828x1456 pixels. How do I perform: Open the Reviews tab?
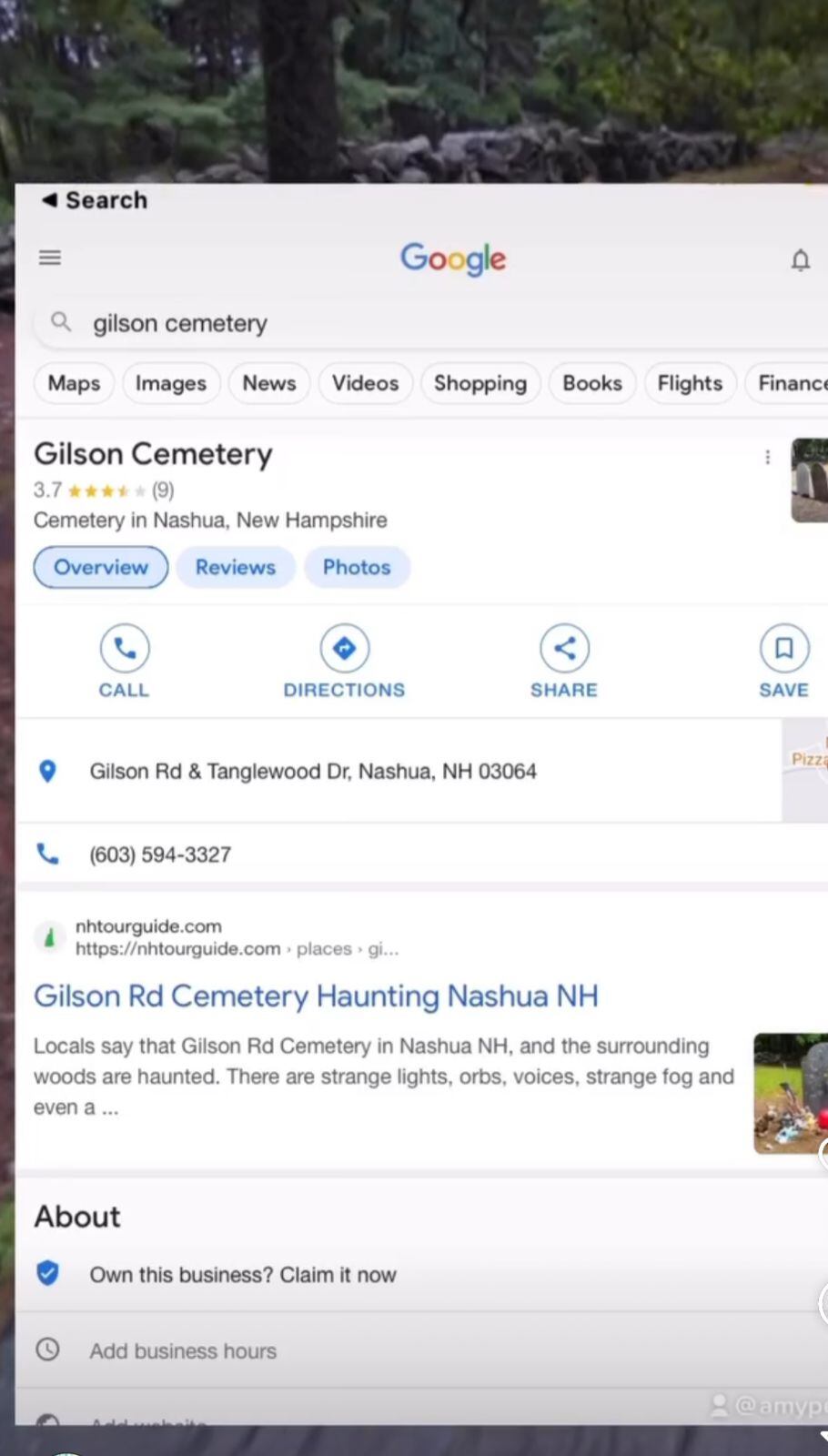(235, 567)
